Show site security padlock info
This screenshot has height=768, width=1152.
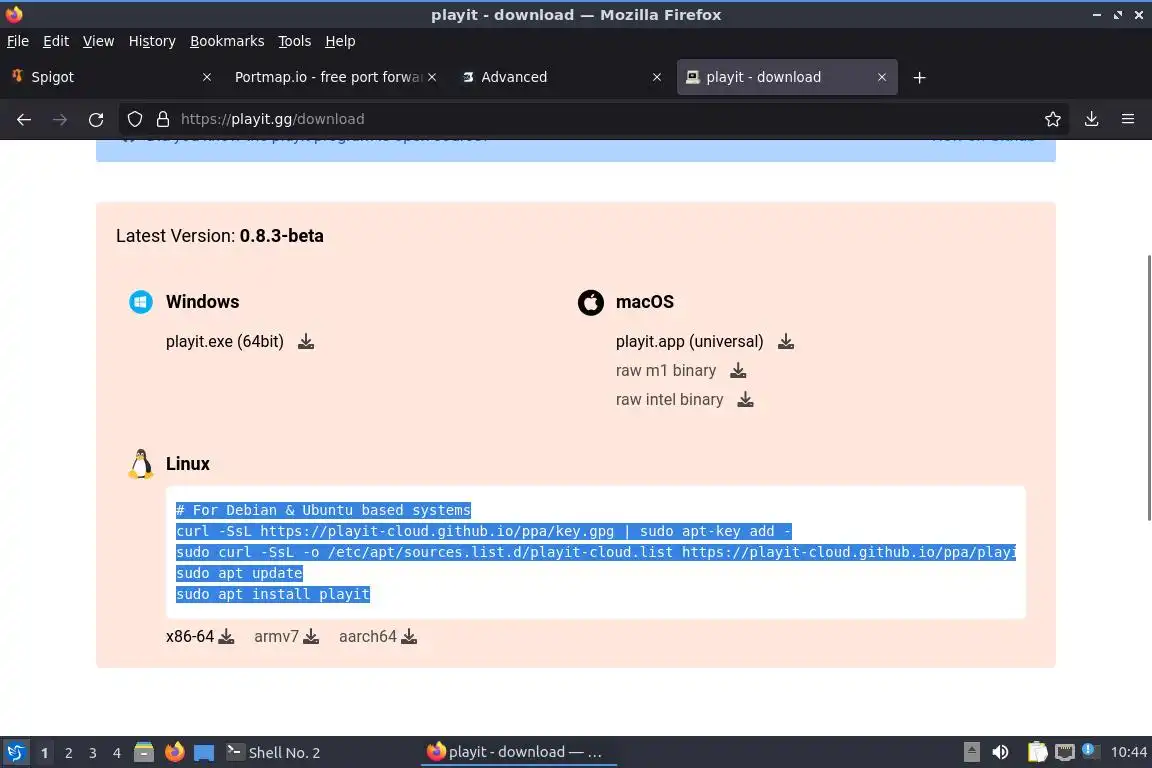point(162,119)
